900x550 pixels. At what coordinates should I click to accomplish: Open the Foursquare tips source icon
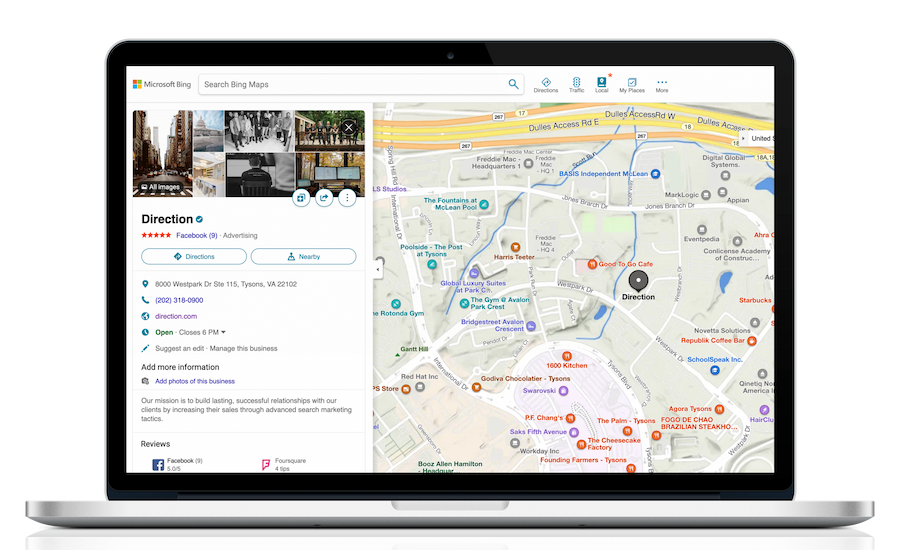[266, 464]
